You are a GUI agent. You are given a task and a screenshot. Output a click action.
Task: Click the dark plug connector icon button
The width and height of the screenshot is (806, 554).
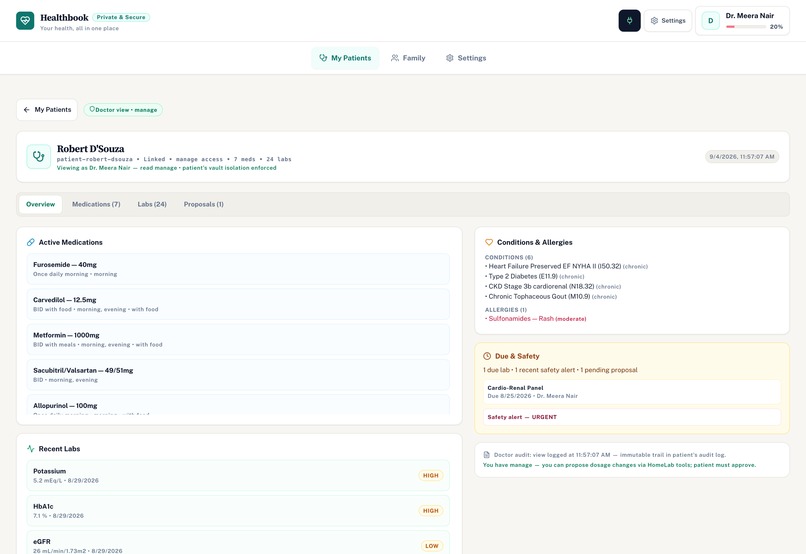tap(629, 21)
